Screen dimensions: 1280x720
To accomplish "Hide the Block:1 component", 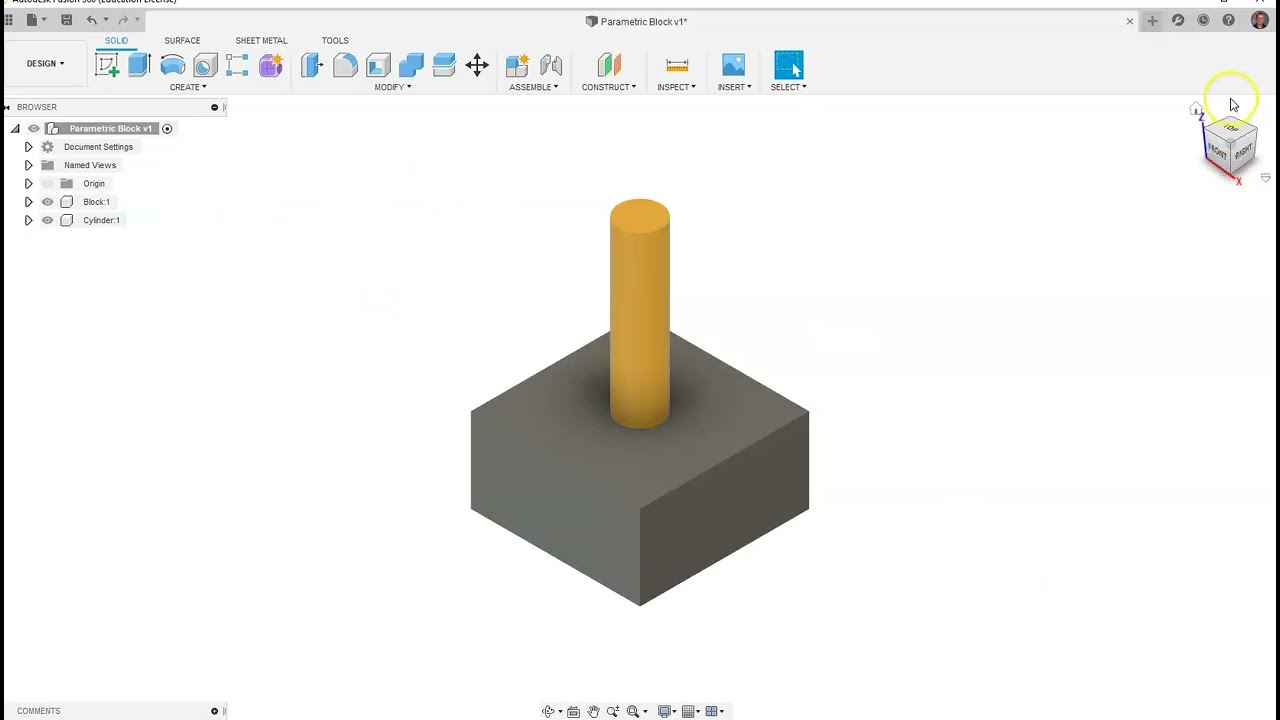I will click(x=47, y=202).
